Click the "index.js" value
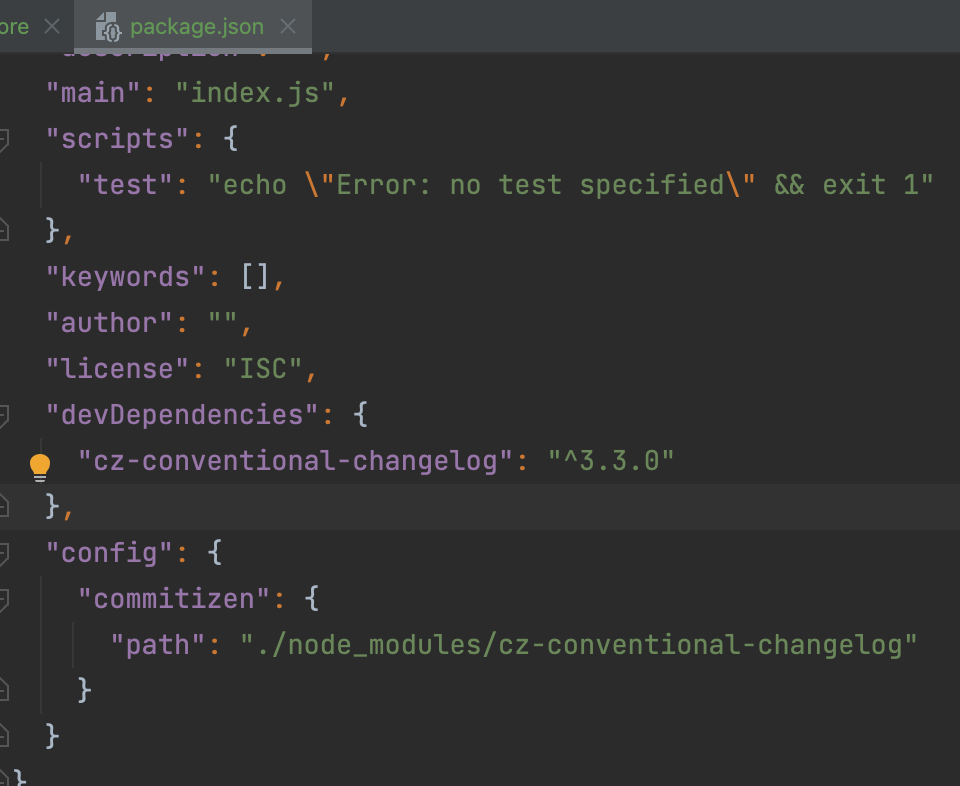 [x=255, y=93]
